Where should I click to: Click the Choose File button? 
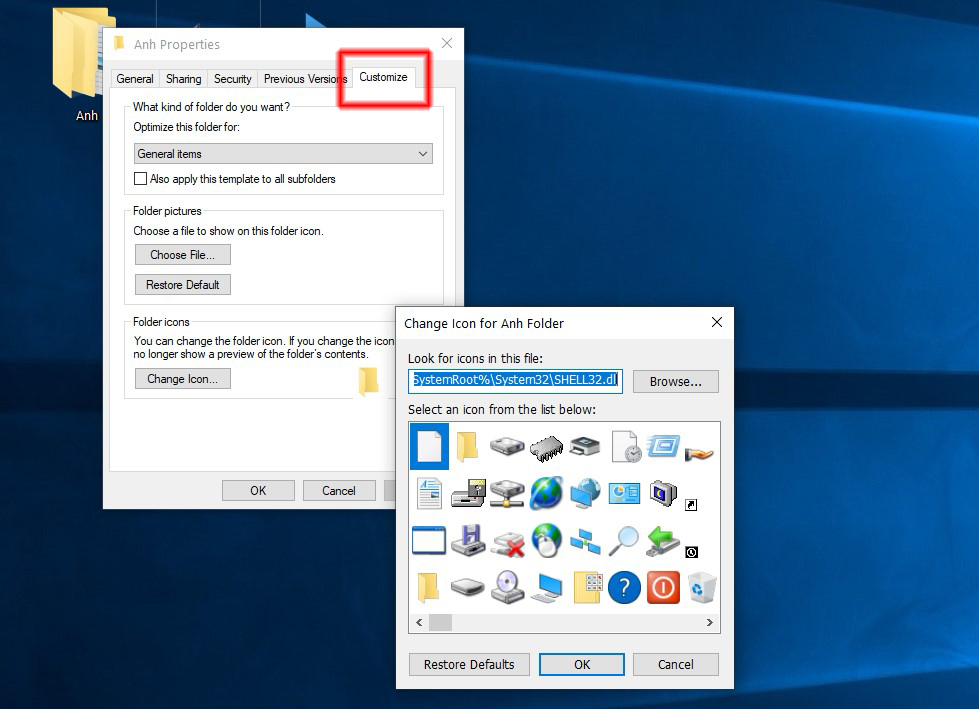coord(182,255)
